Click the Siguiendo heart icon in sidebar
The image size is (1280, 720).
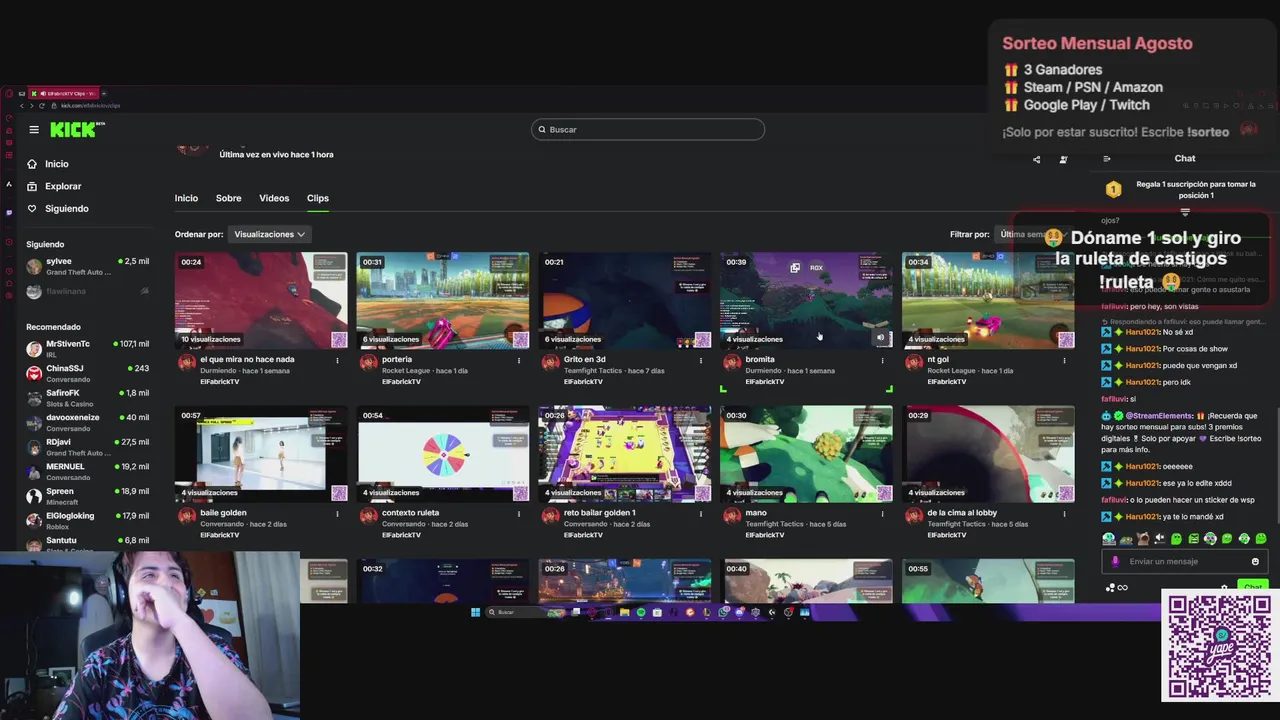(32, 208)
